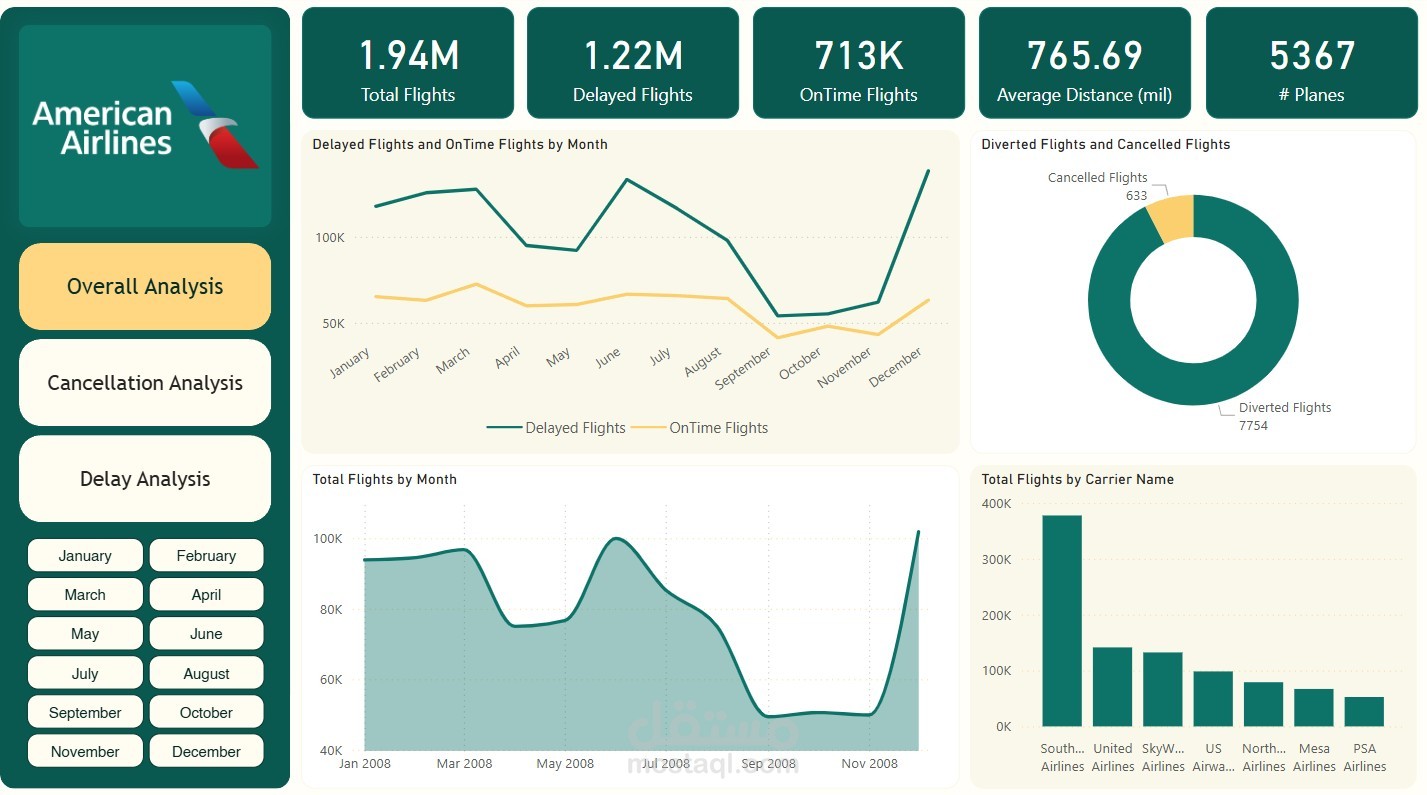Select United Airlines bar

pyautogui.click(x=1112, y=686)
